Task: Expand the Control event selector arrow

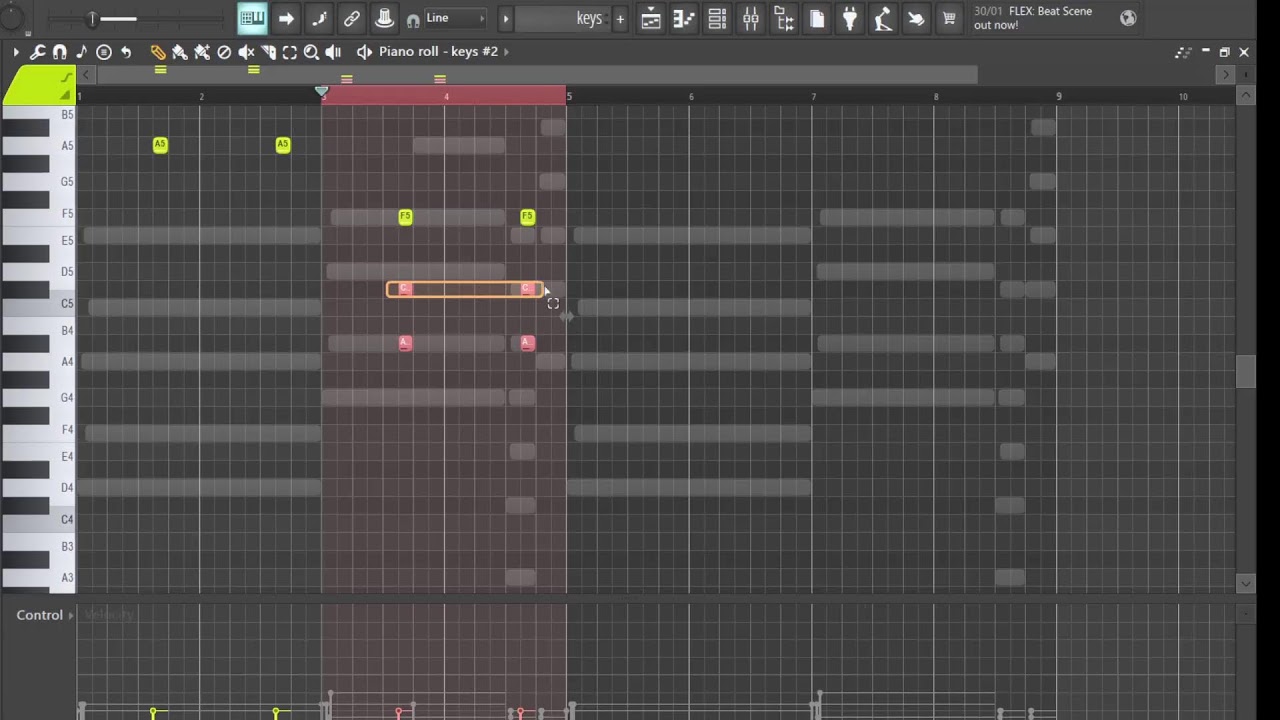Action: pyautogui.click(x=71, y=615)
